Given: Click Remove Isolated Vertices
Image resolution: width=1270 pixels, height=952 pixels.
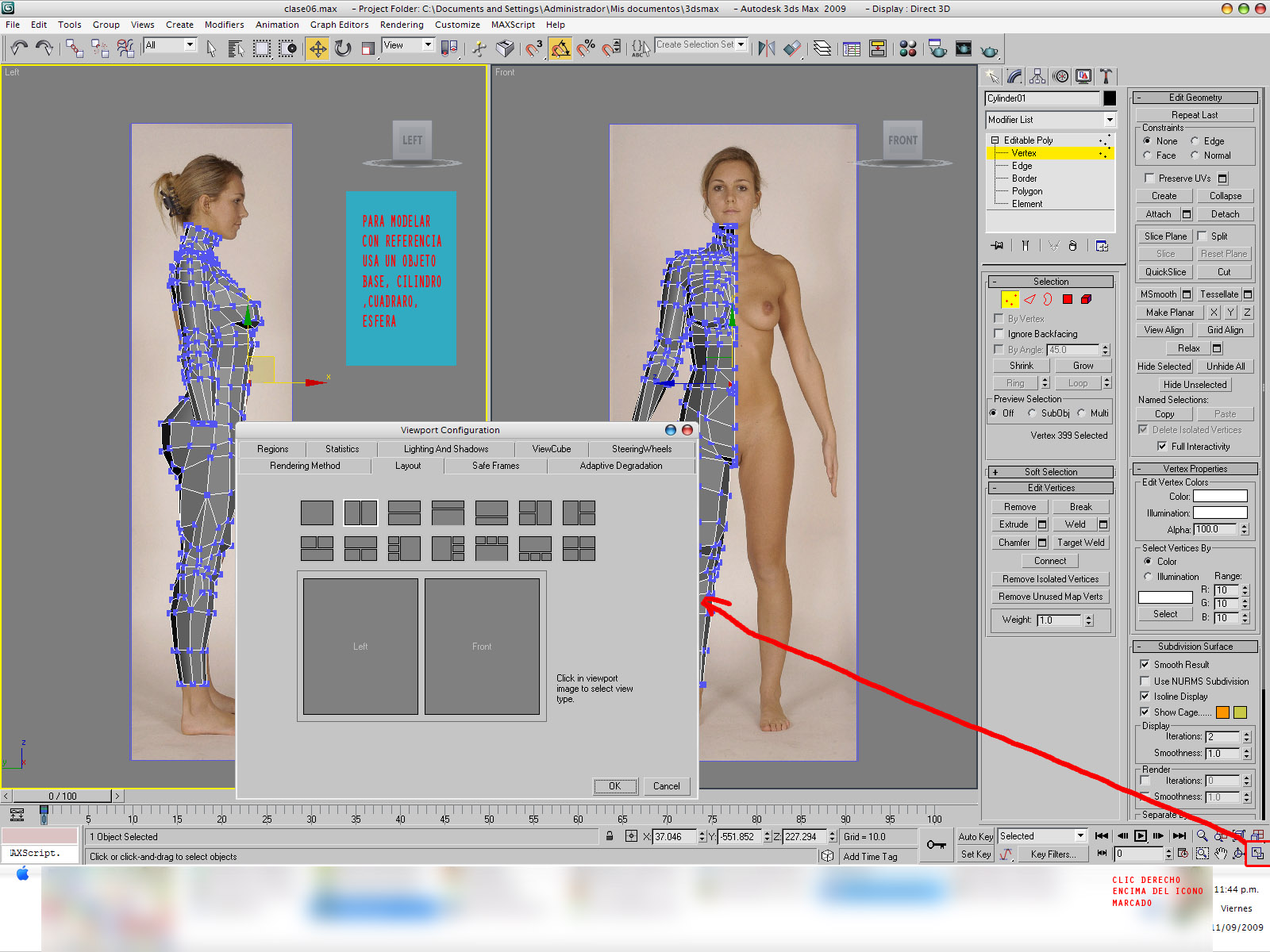Looking at the screenshot, I should click(1050, 579).
